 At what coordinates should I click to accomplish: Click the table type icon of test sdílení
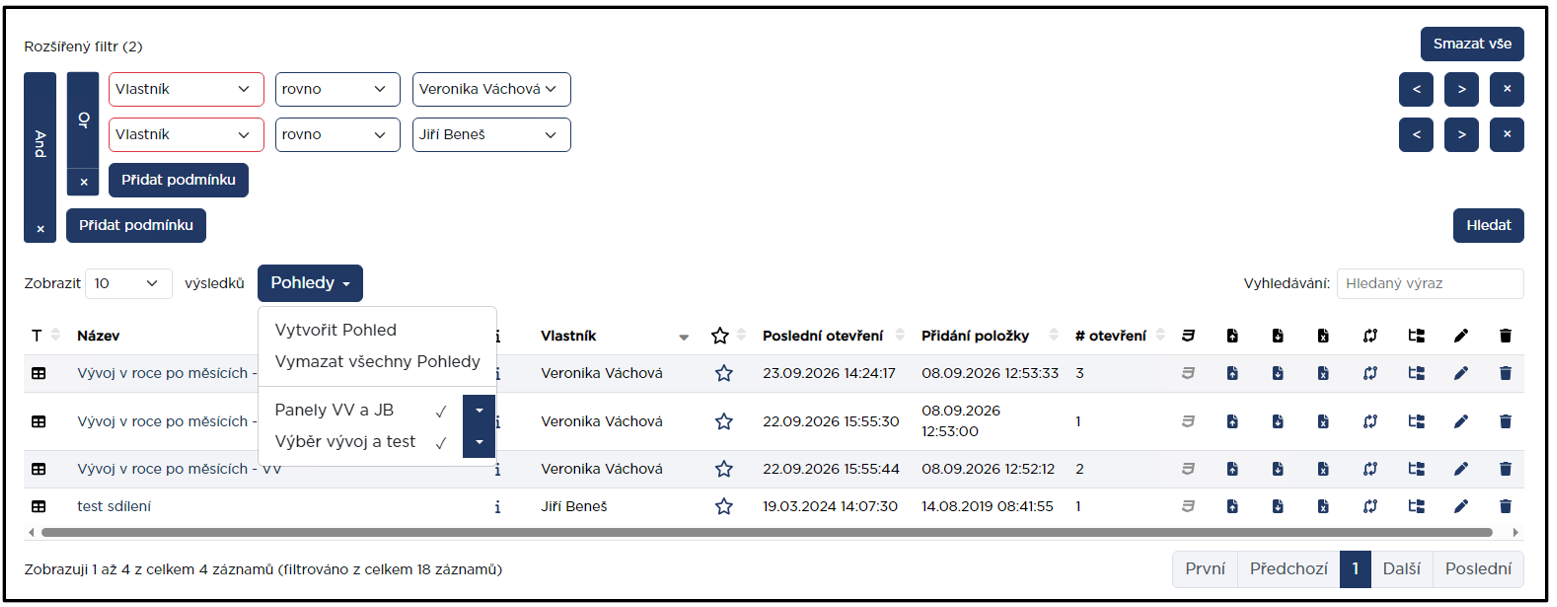pos(38,506)
